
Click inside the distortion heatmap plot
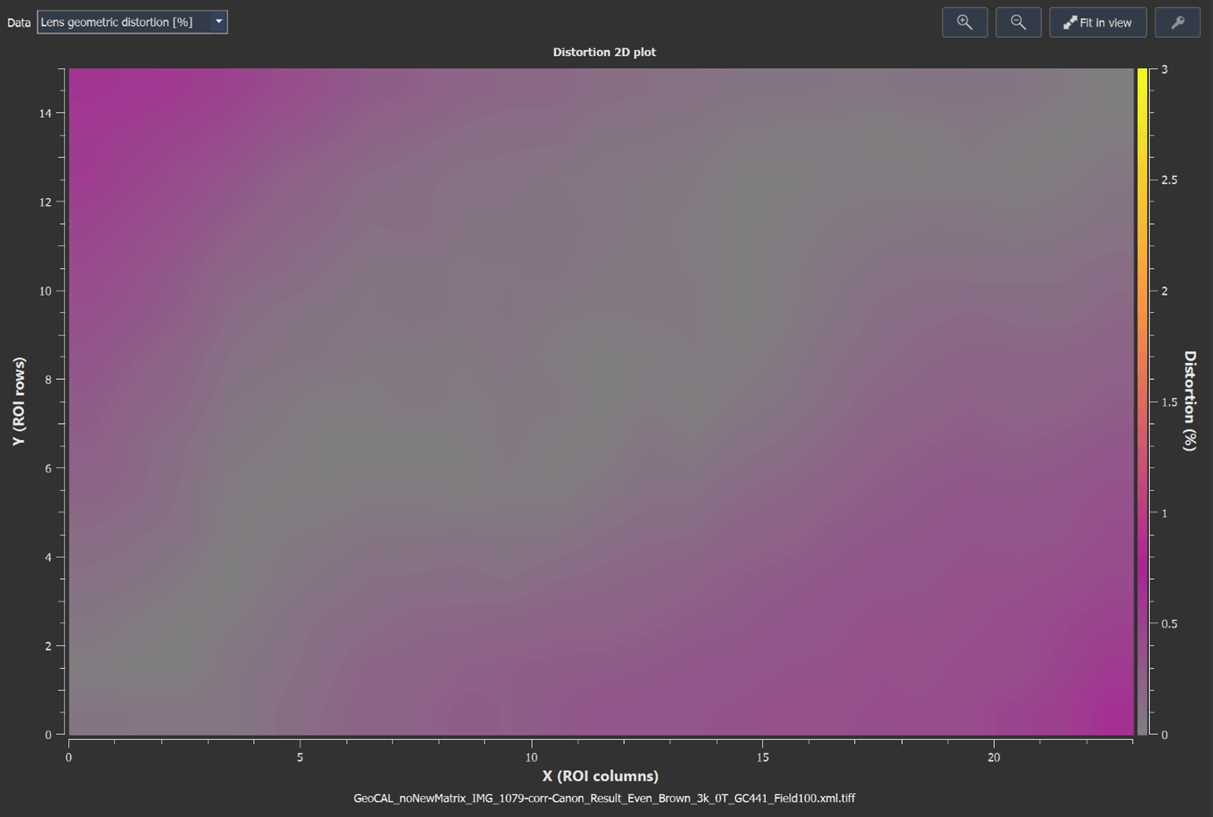(x=600, y=401)
